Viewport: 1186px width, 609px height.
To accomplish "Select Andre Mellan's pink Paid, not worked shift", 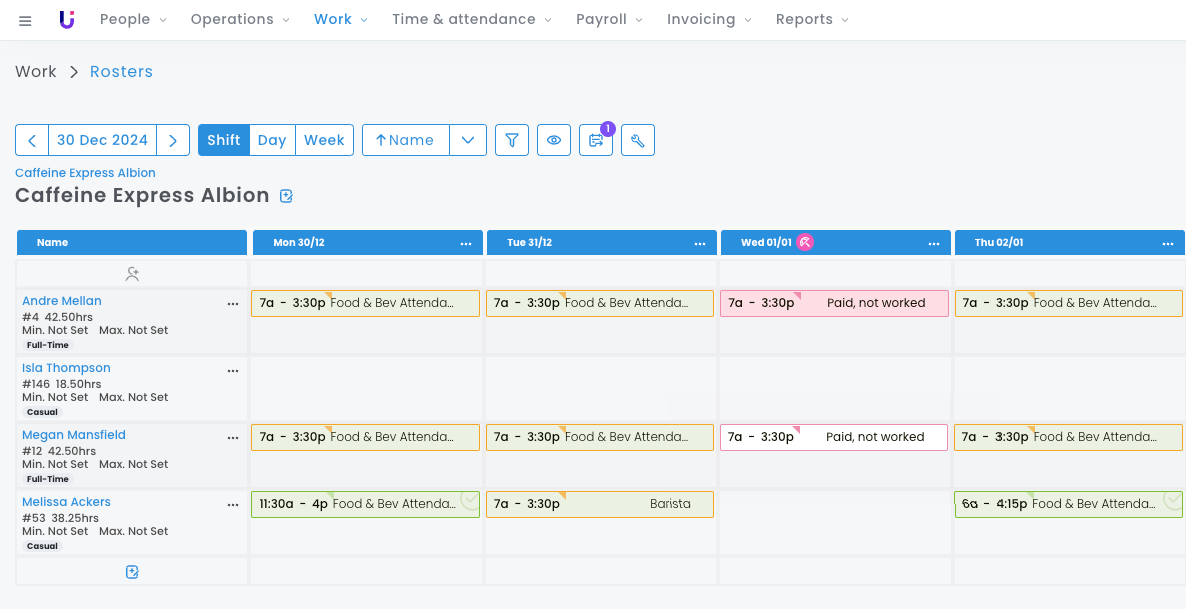I will click(x=834, y=303).
